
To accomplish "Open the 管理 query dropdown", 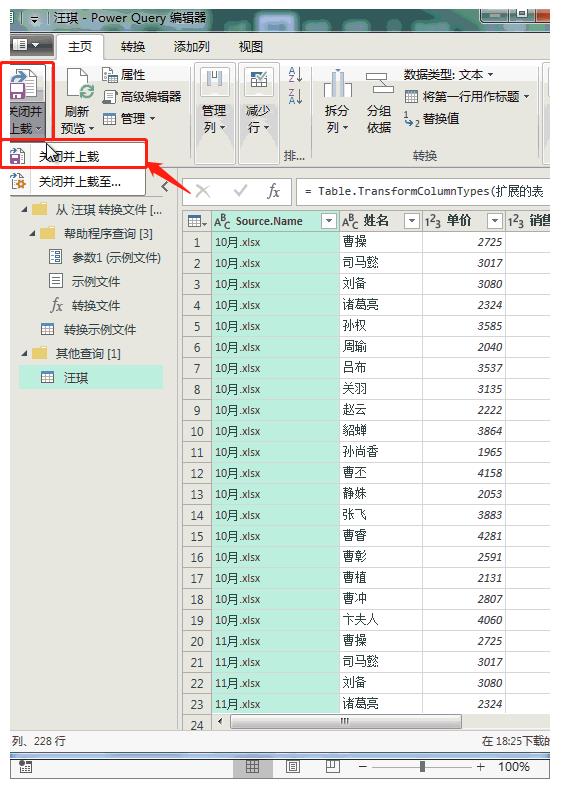I will click(x=129, y=119).
